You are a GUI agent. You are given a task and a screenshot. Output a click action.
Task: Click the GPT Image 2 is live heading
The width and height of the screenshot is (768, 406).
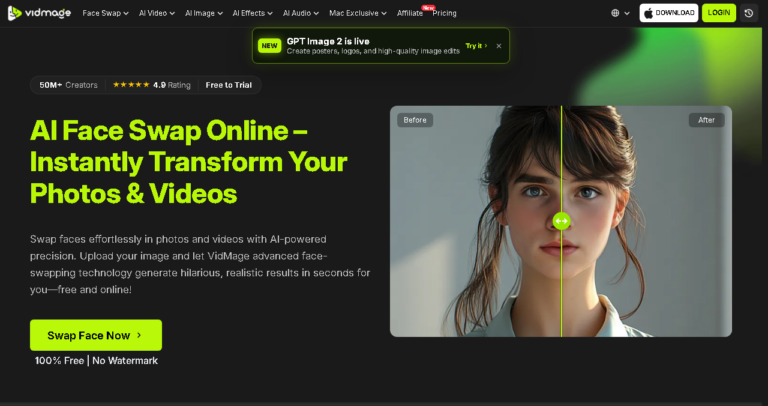coord(328,41)
